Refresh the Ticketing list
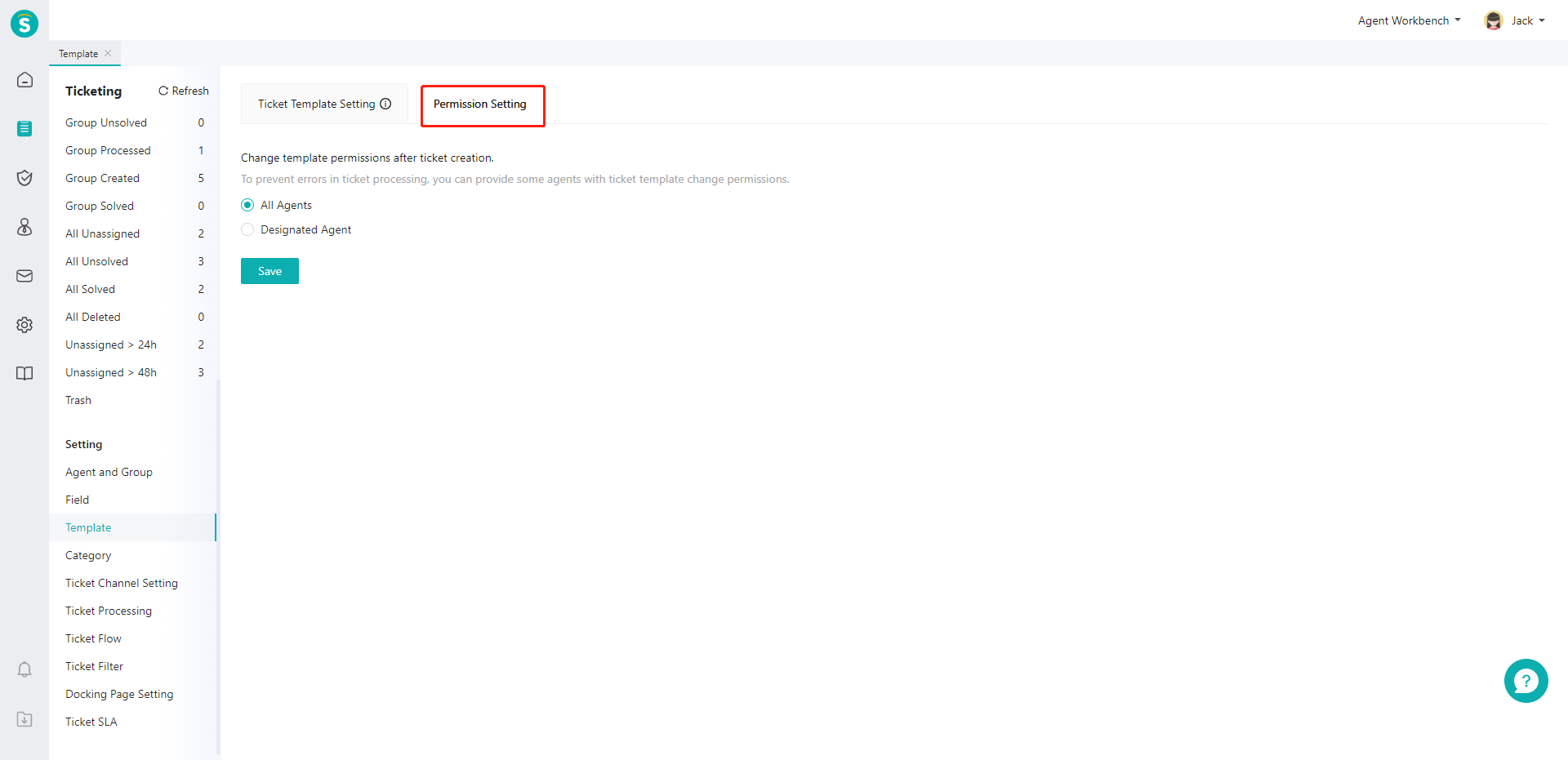 (184, 91)
